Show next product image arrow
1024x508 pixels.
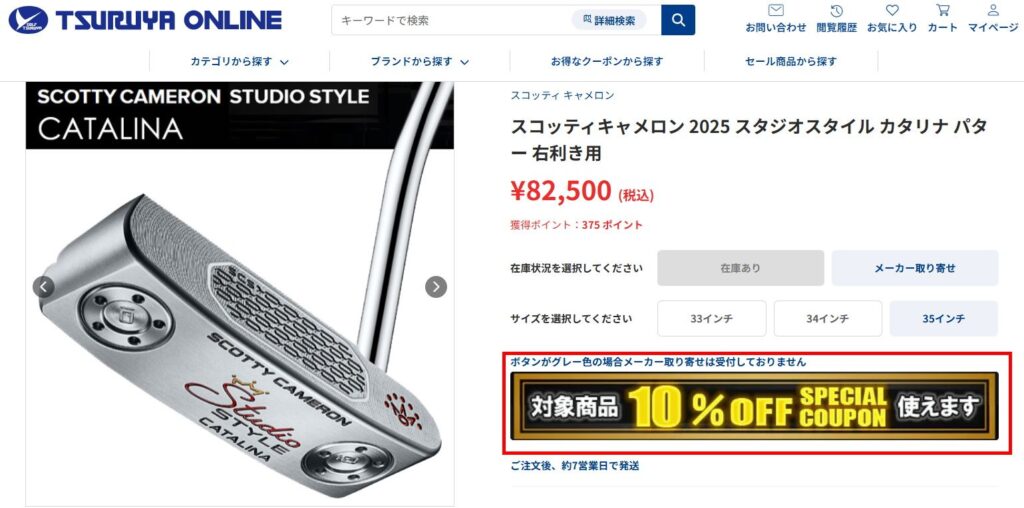tap(436, 287)
